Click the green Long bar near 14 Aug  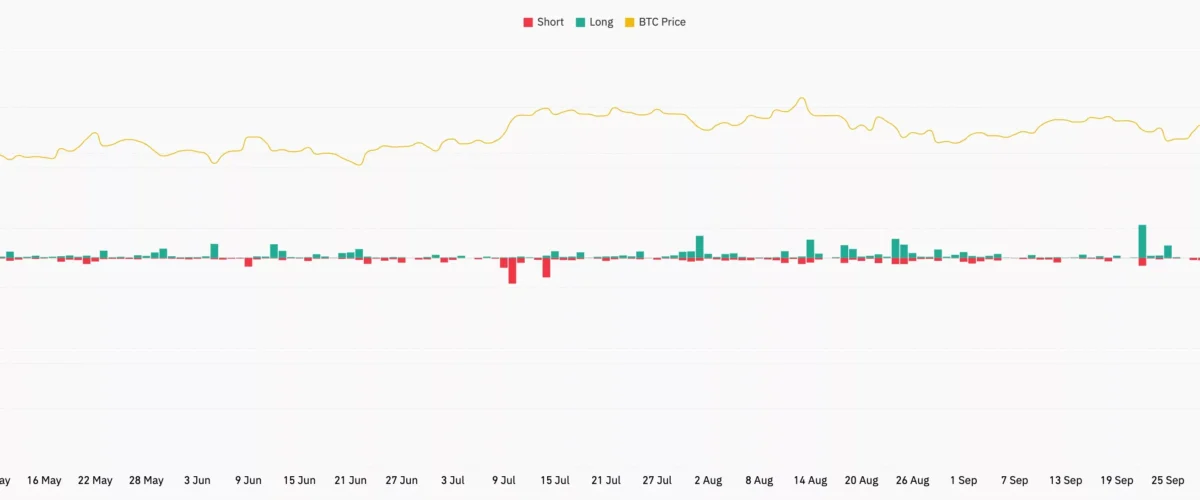[x=810, y=248]
